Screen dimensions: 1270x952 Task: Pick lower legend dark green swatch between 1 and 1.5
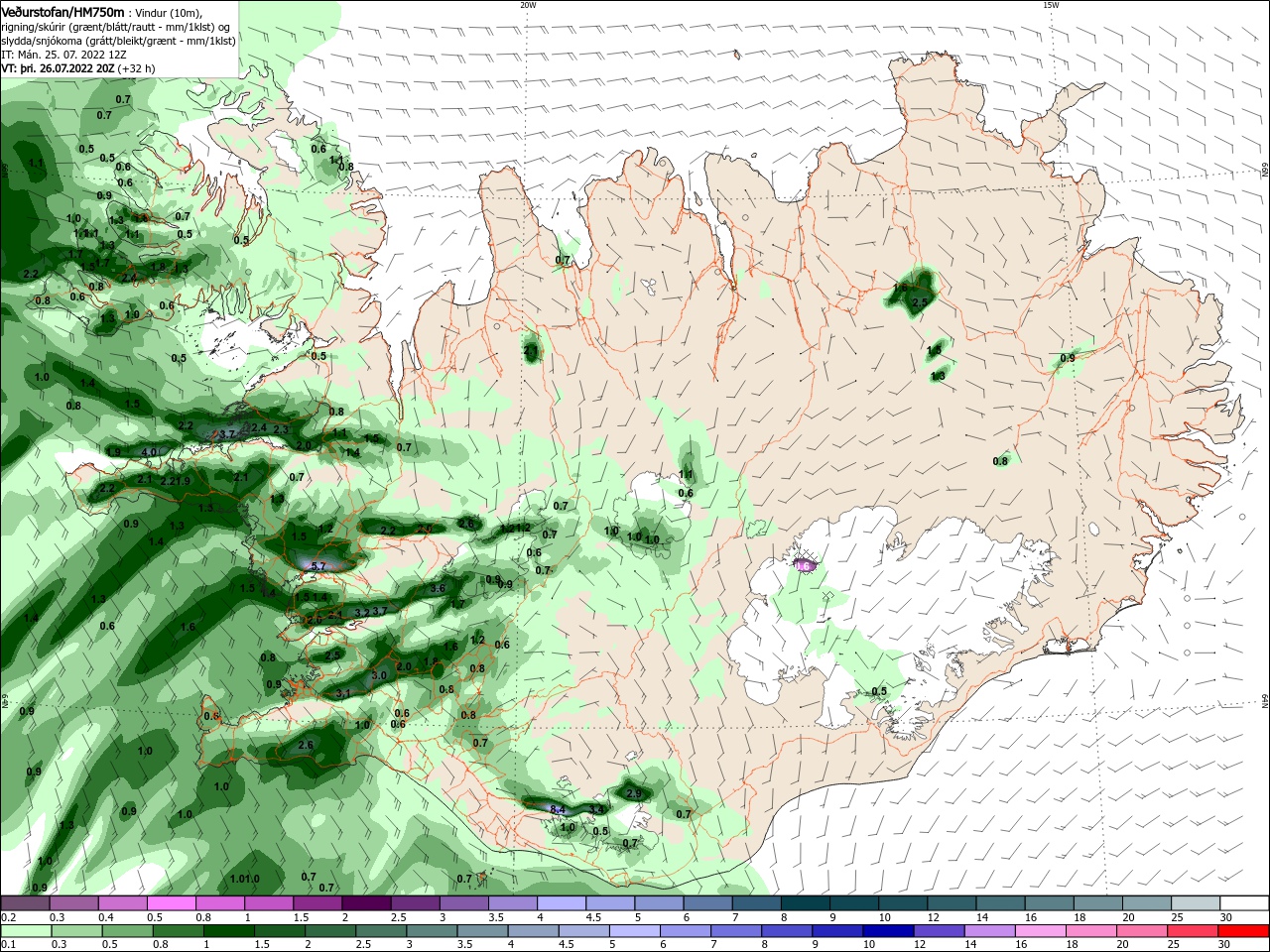(x=228, y=931)
